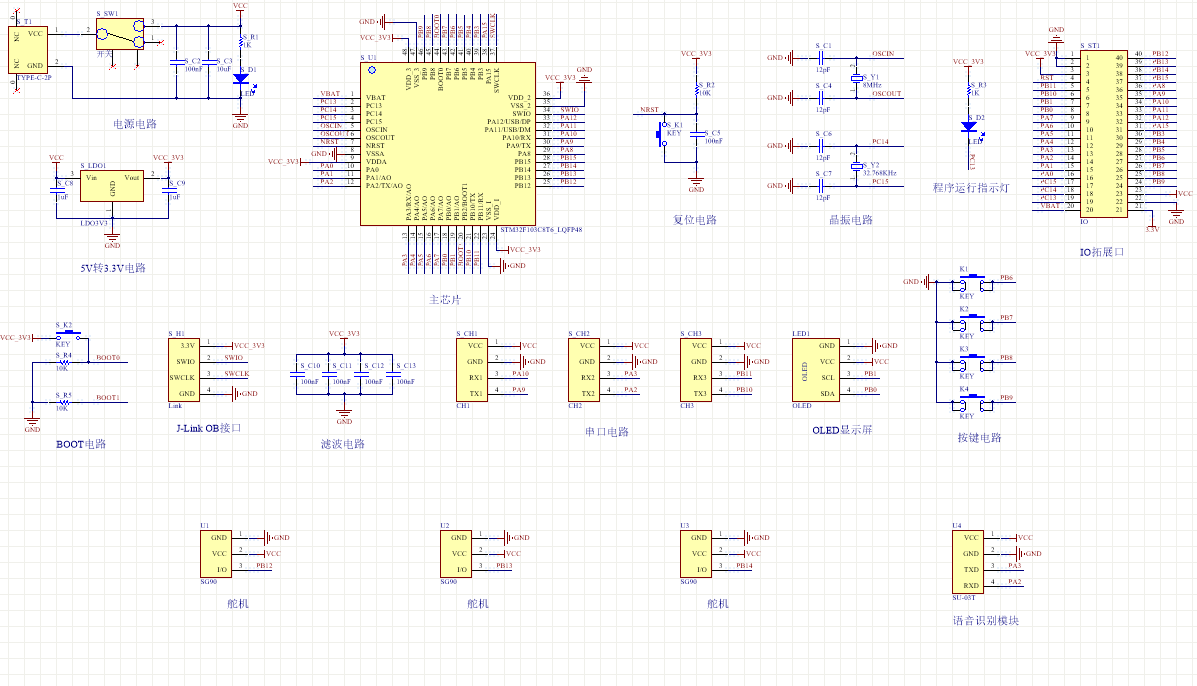This screenshot has height=686, width=1197.
Task: Select the S_ST1 IO expansion header
Action: tap(1104, 134)
